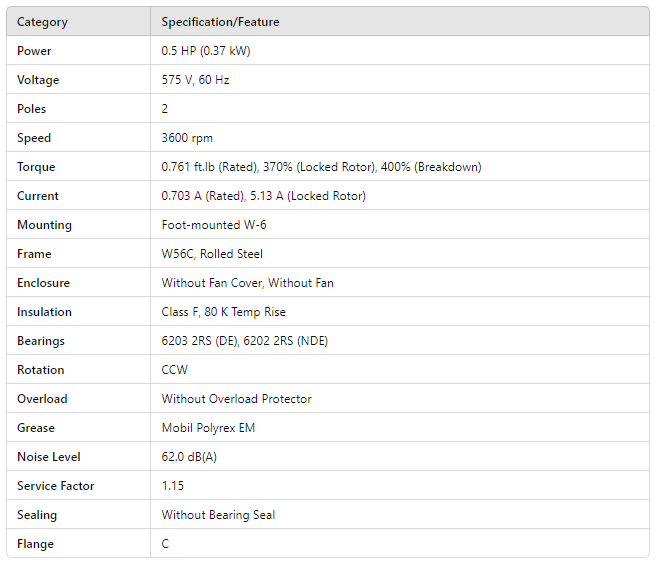Click the CCW rotation value
The image size is (656, 563).
coord(175,370)
